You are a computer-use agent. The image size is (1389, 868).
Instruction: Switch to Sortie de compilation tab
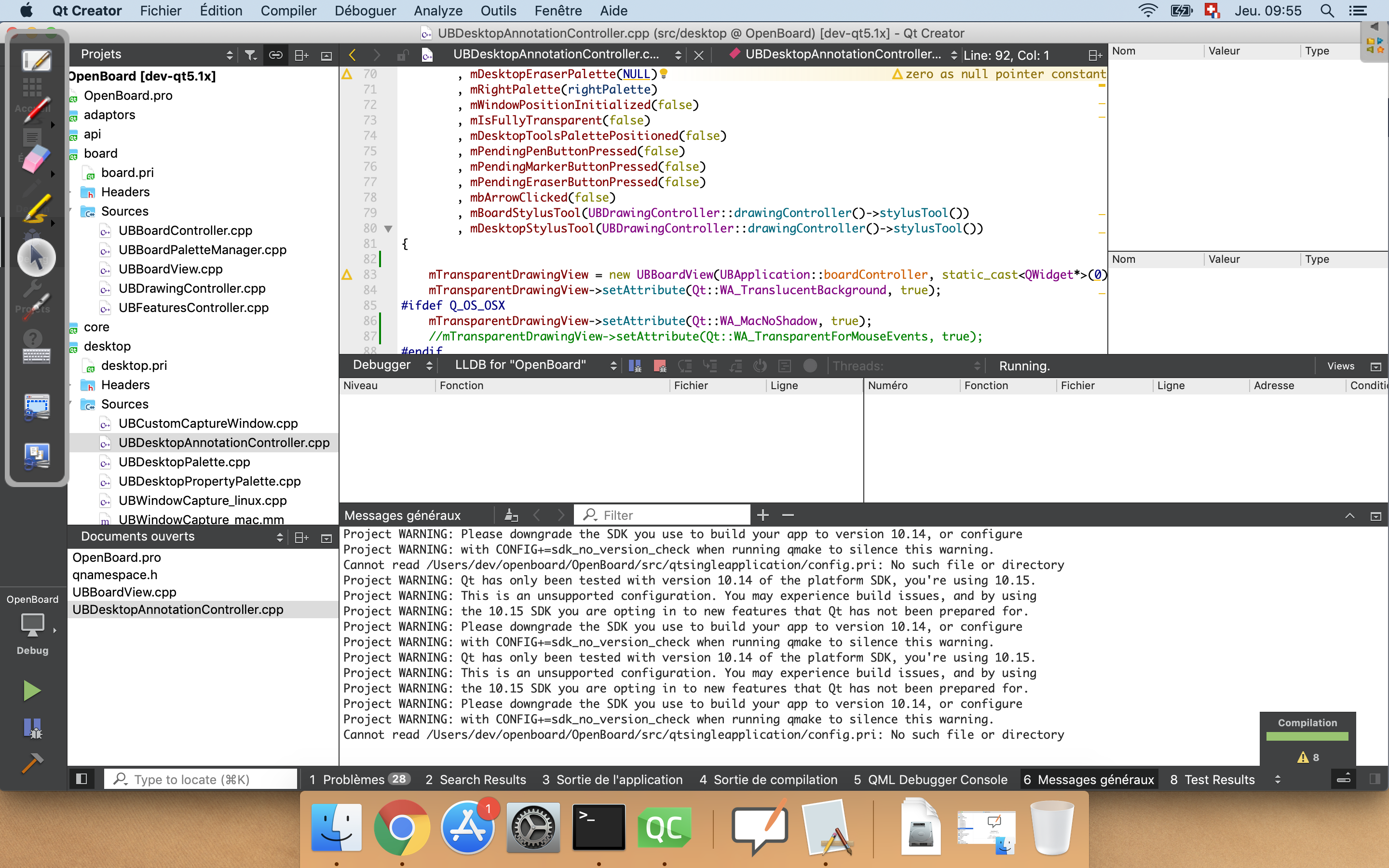[768, 779]
